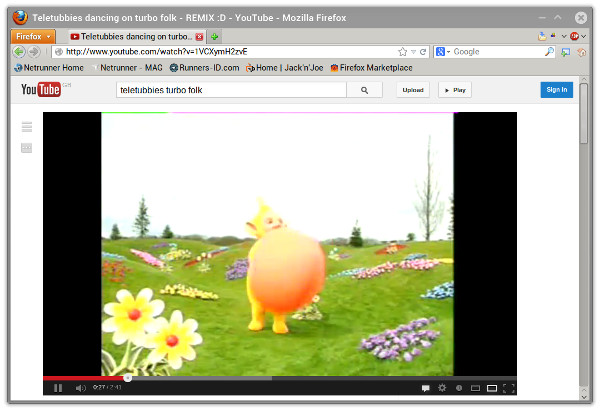Seek in the buffered gray part of progress bar

coord(202,378)
